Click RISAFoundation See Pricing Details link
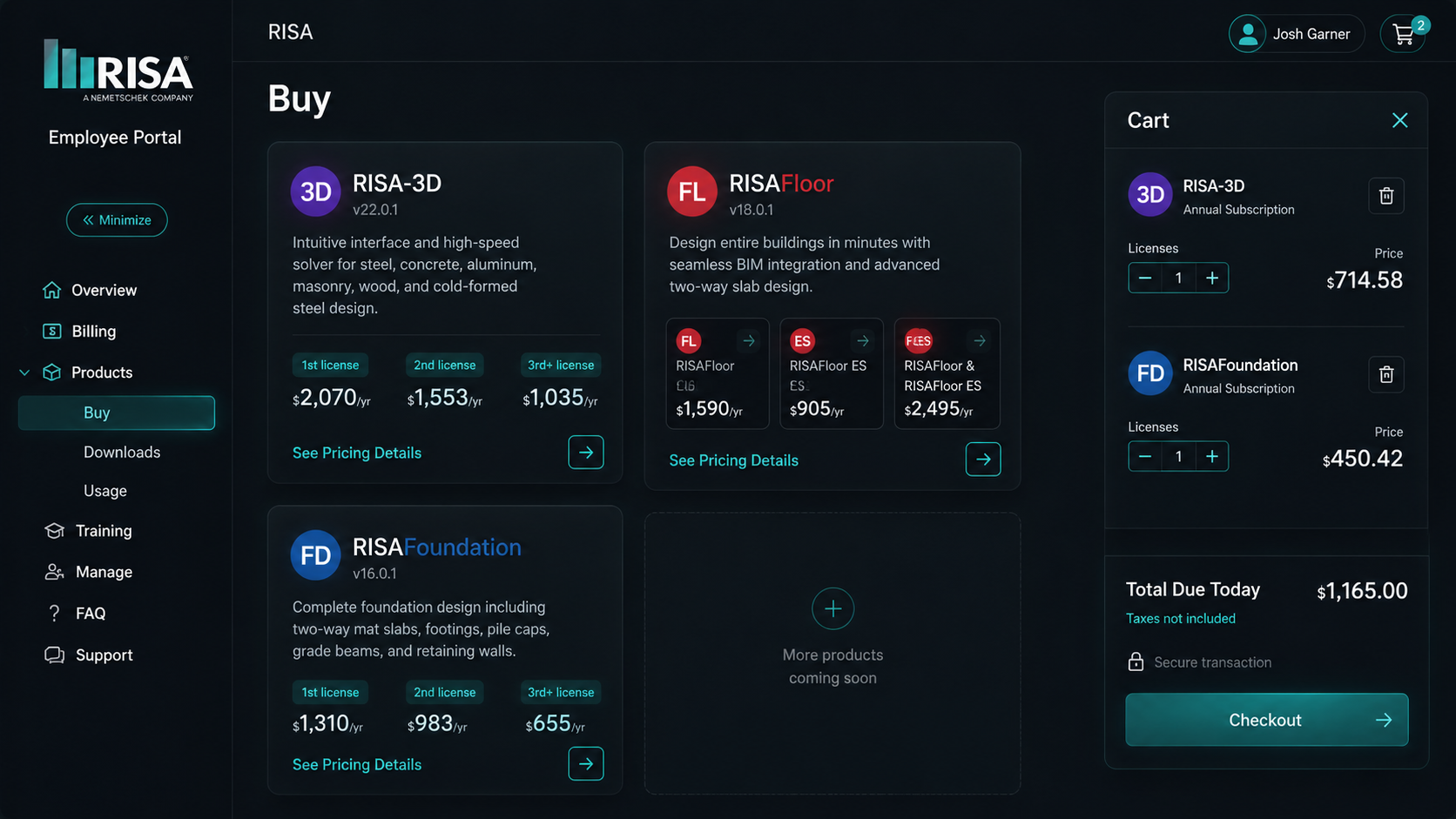The width and height of the screenshot is (1456, 819). [x=357, y=764]
